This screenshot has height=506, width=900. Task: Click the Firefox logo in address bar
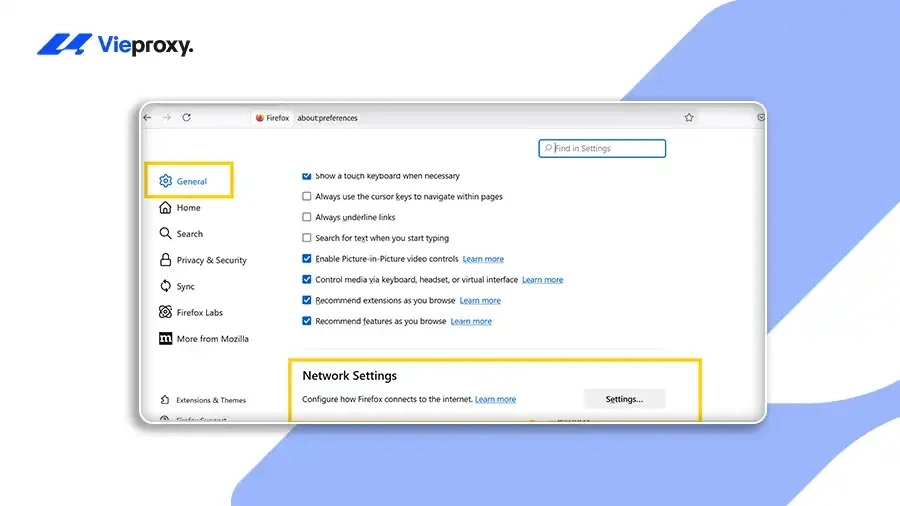[x=259, y=118]
